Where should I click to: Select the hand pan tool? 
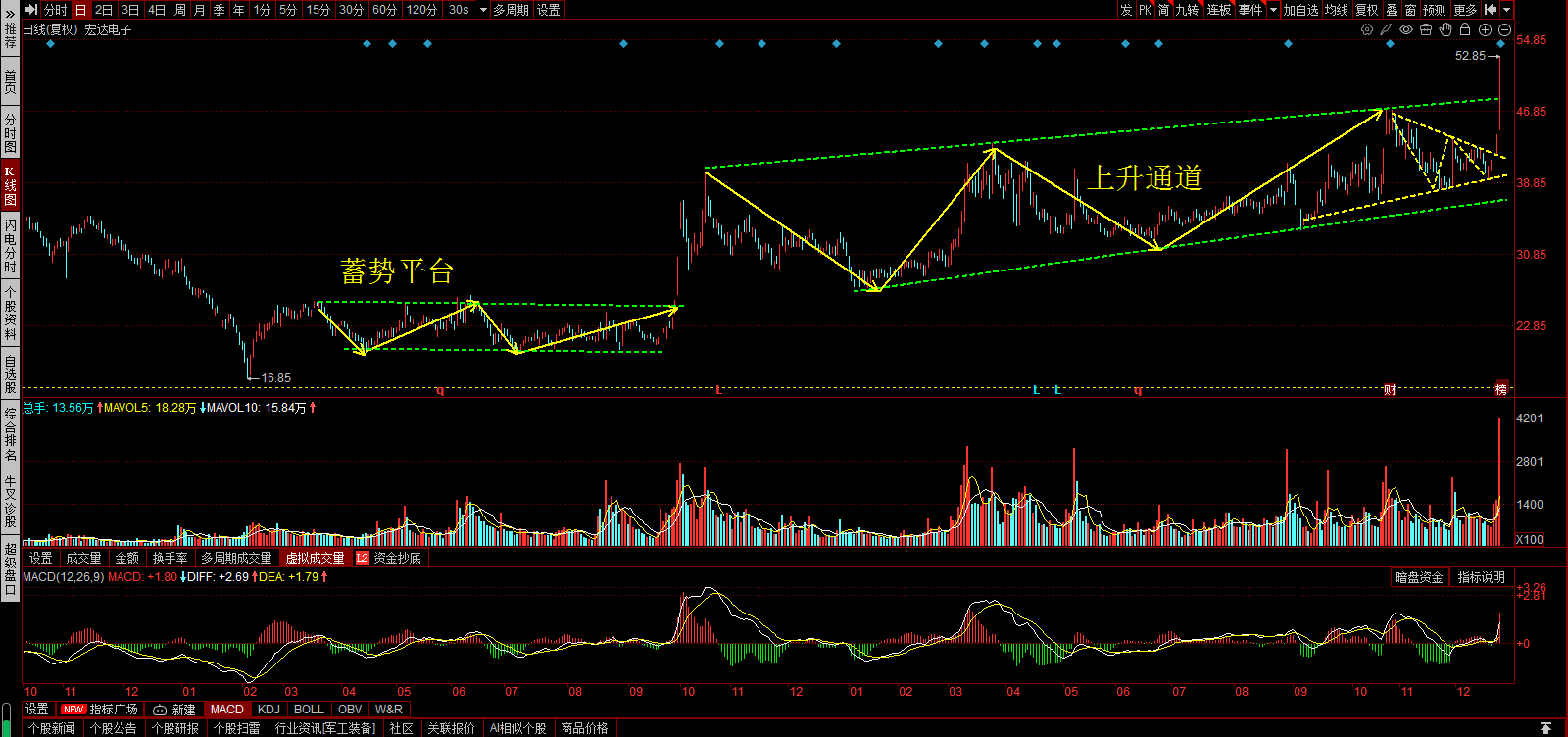pos(1445,29)
